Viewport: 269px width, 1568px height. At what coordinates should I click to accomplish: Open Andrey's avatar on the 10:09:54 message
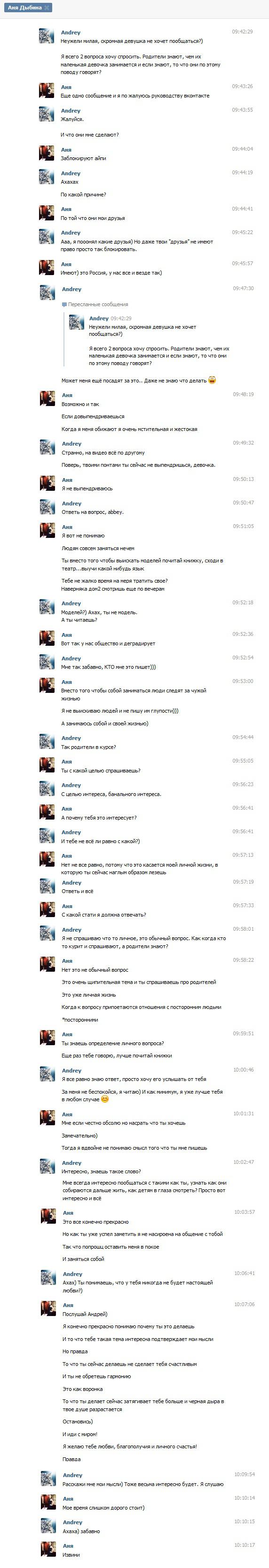pos(48,1479)
